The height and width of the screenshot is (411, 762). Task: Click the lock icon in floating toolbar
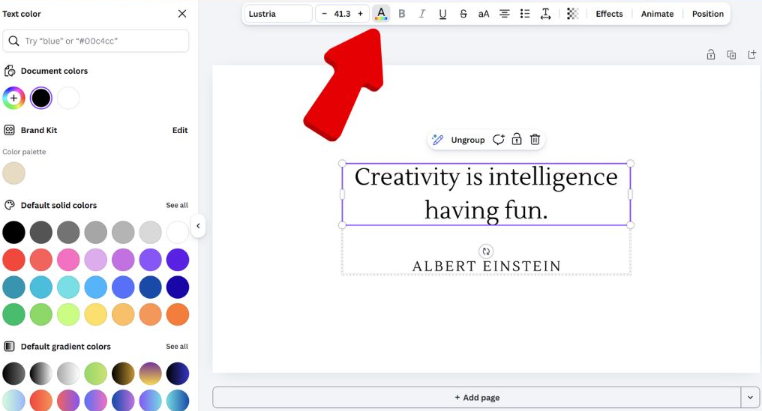click(x=517, y=140)
